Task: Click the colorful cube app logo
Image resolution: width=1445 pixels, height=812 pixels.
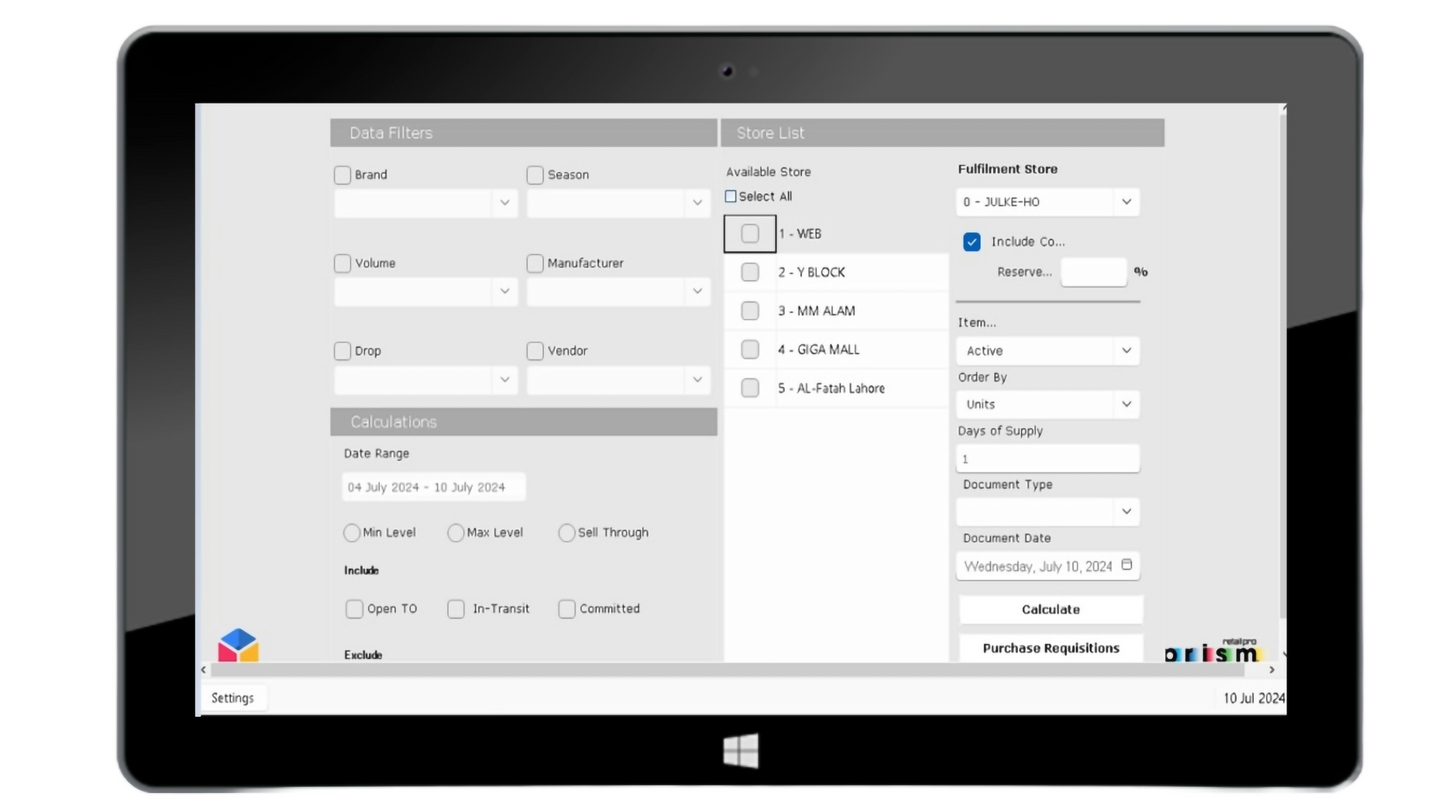Action: point(238,645)
